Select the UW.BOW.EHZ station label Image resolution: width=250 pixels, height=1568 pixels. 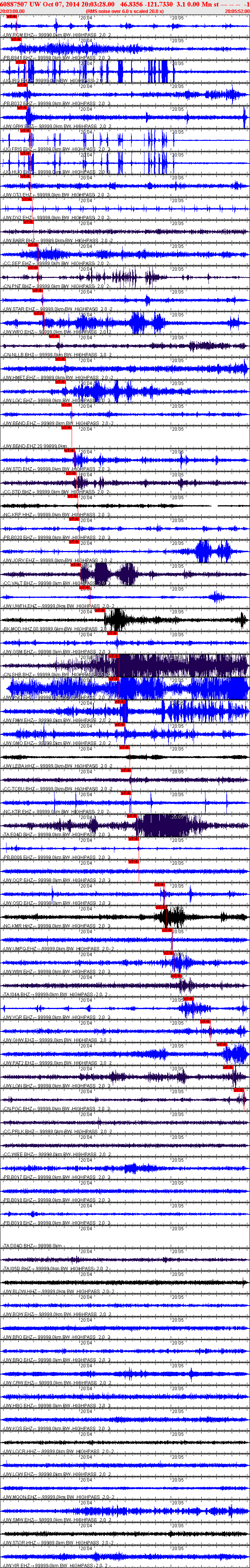pos(57,1314)
